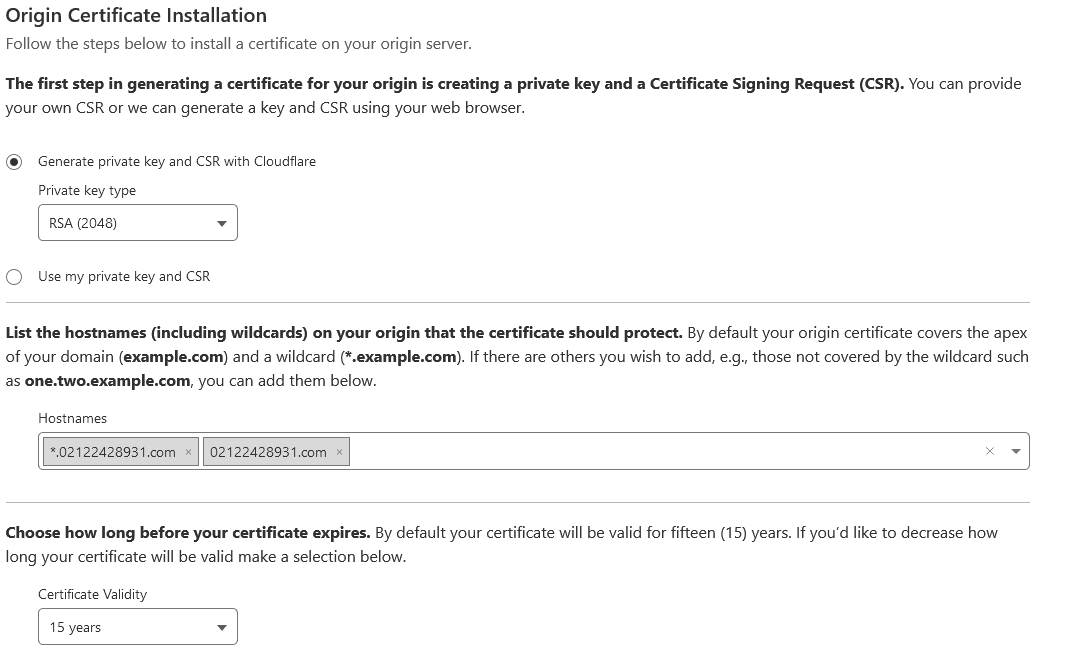The height and width of the screenshot is (651, 1068).
Task: Click the 'Private key type' label
Action: 87,191
